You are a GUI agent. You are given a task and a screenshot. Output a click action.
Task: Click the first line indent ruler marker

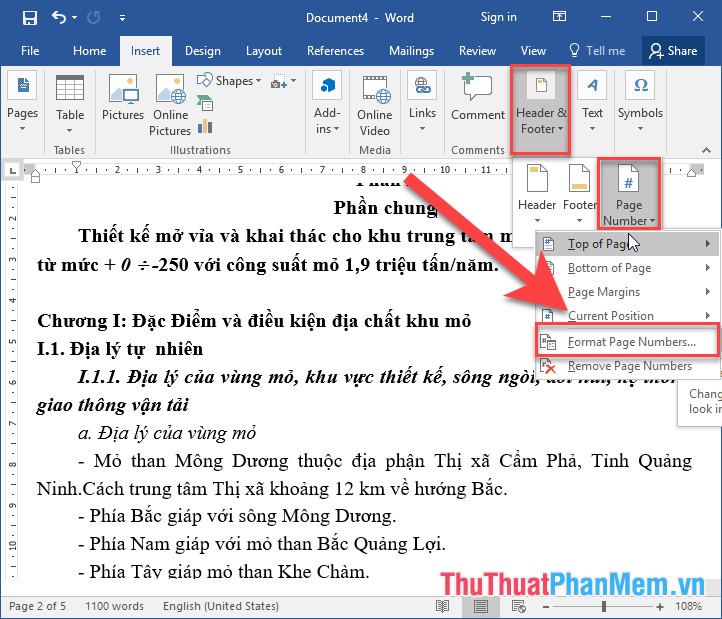(x=77, y=167)
